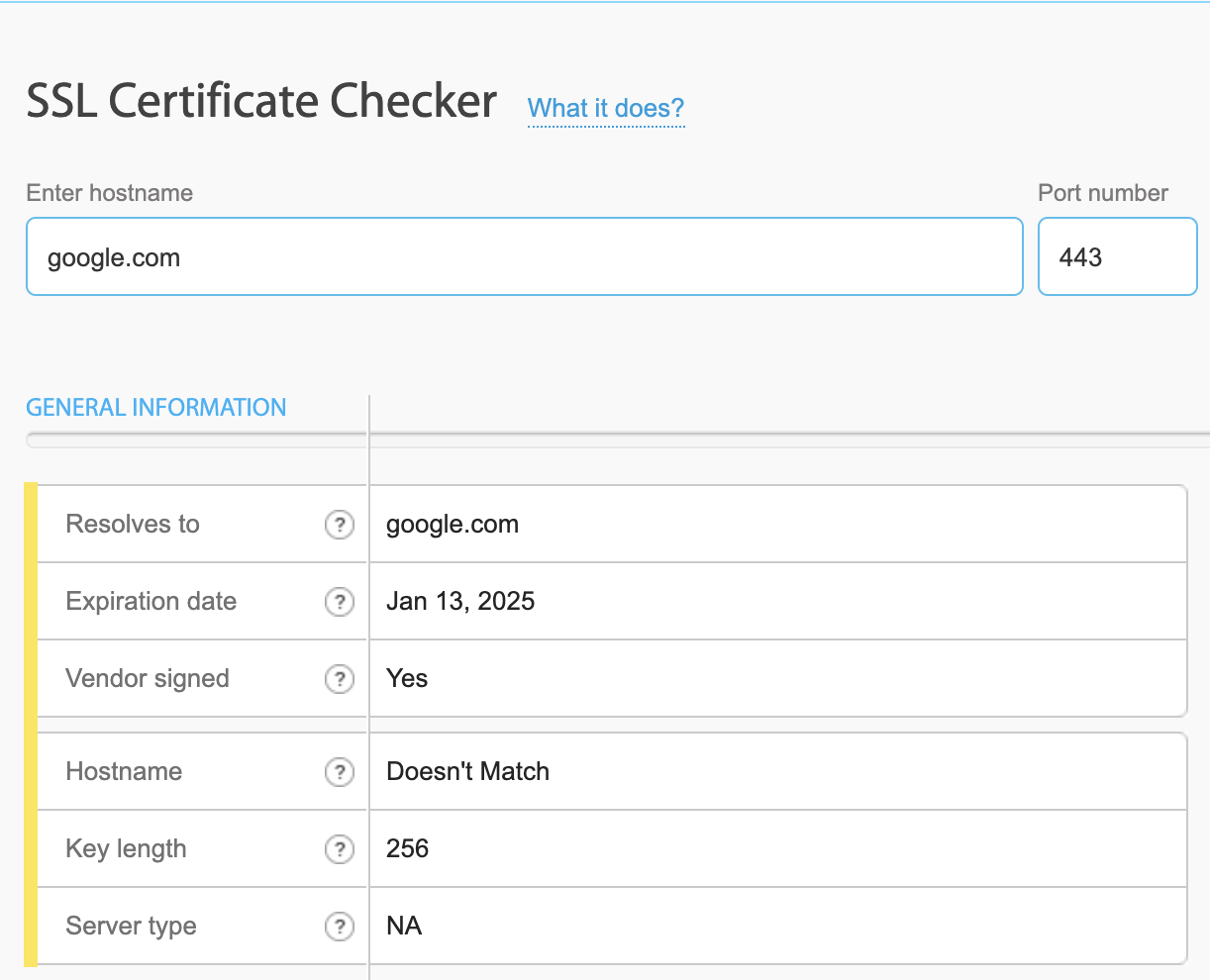Image resolution: width=1210 pixels, height=980 pixels.
Task: Select the 'Server type' row label
Action: pos(131,927)
